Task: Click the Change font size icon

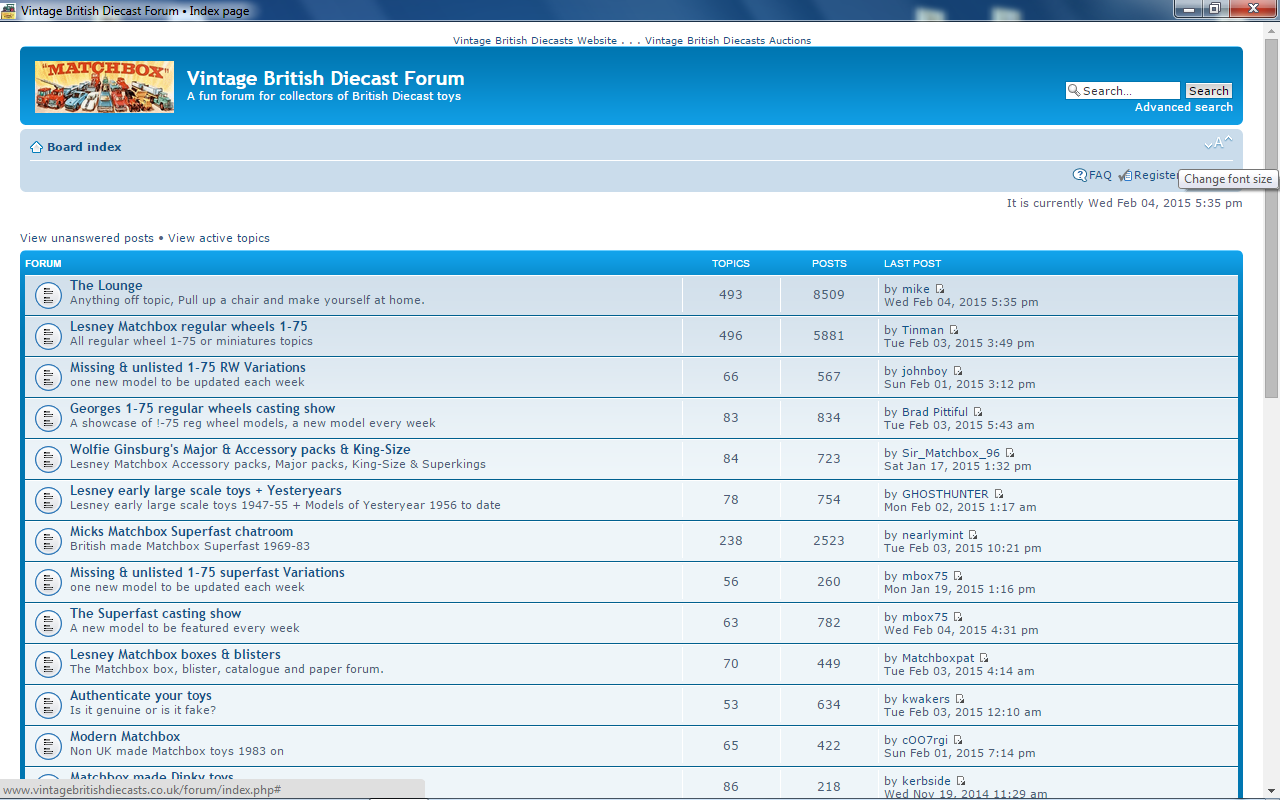Action: click(1218, 144)
